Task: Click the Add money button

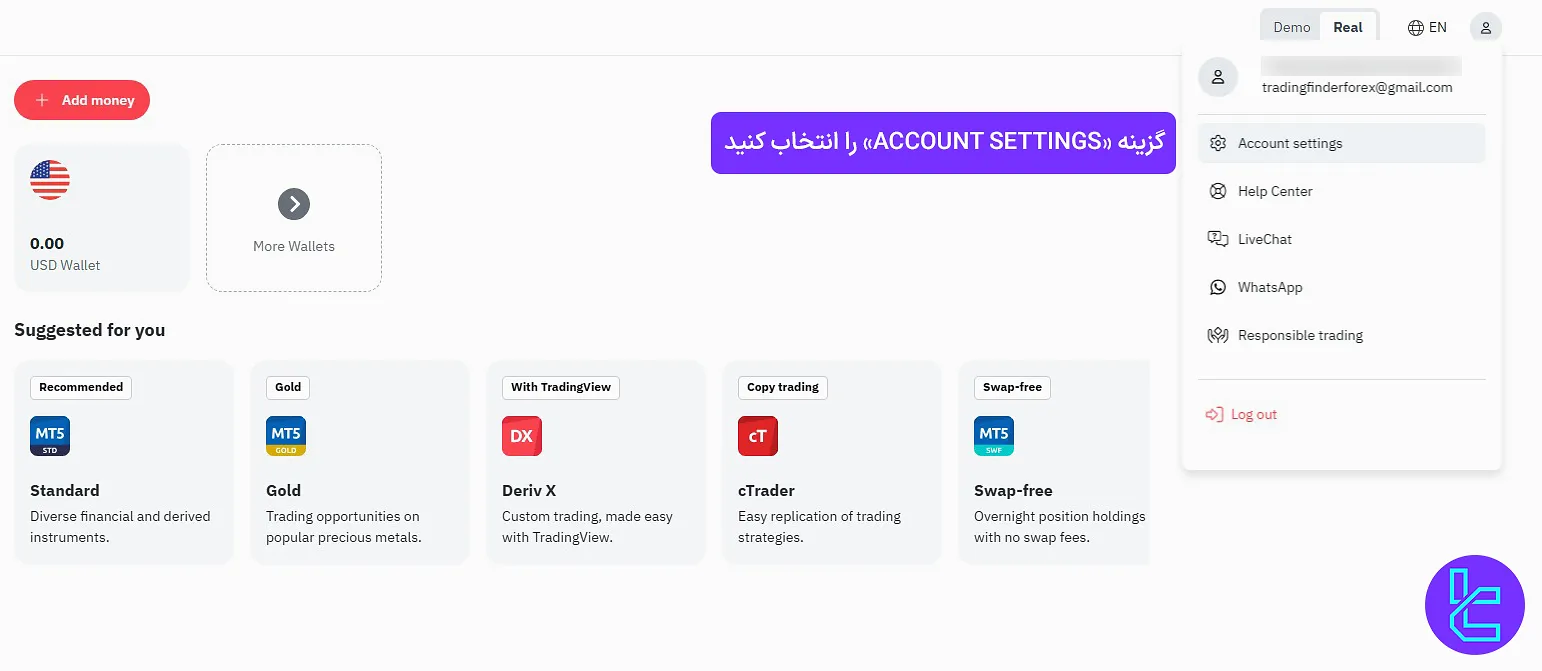Action: [81, 100]
